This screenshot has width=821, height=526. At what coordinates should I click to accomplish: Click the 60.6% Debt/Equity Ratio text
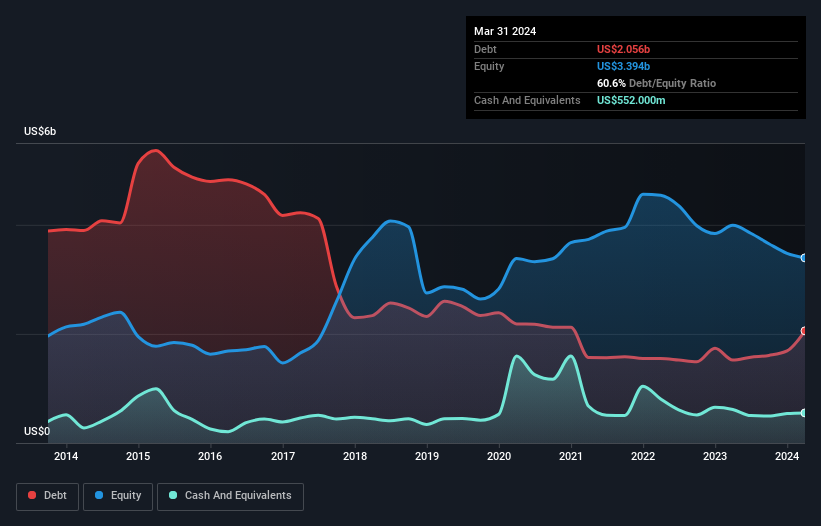(656, 83)
